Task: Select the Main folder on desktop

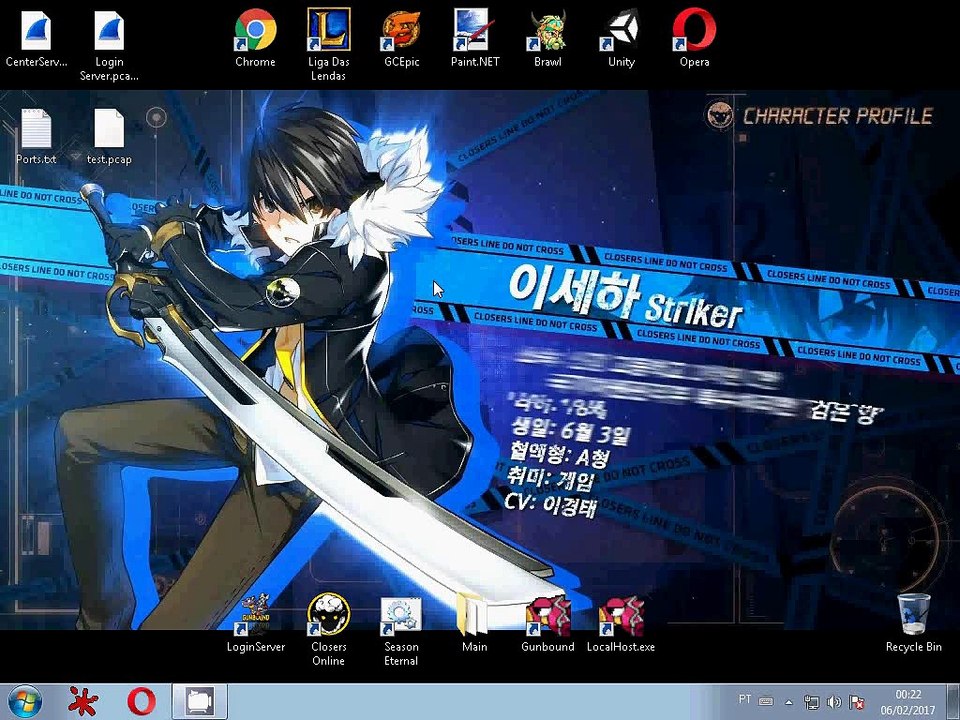Action: pyautogui.click(x=474, y=623)
